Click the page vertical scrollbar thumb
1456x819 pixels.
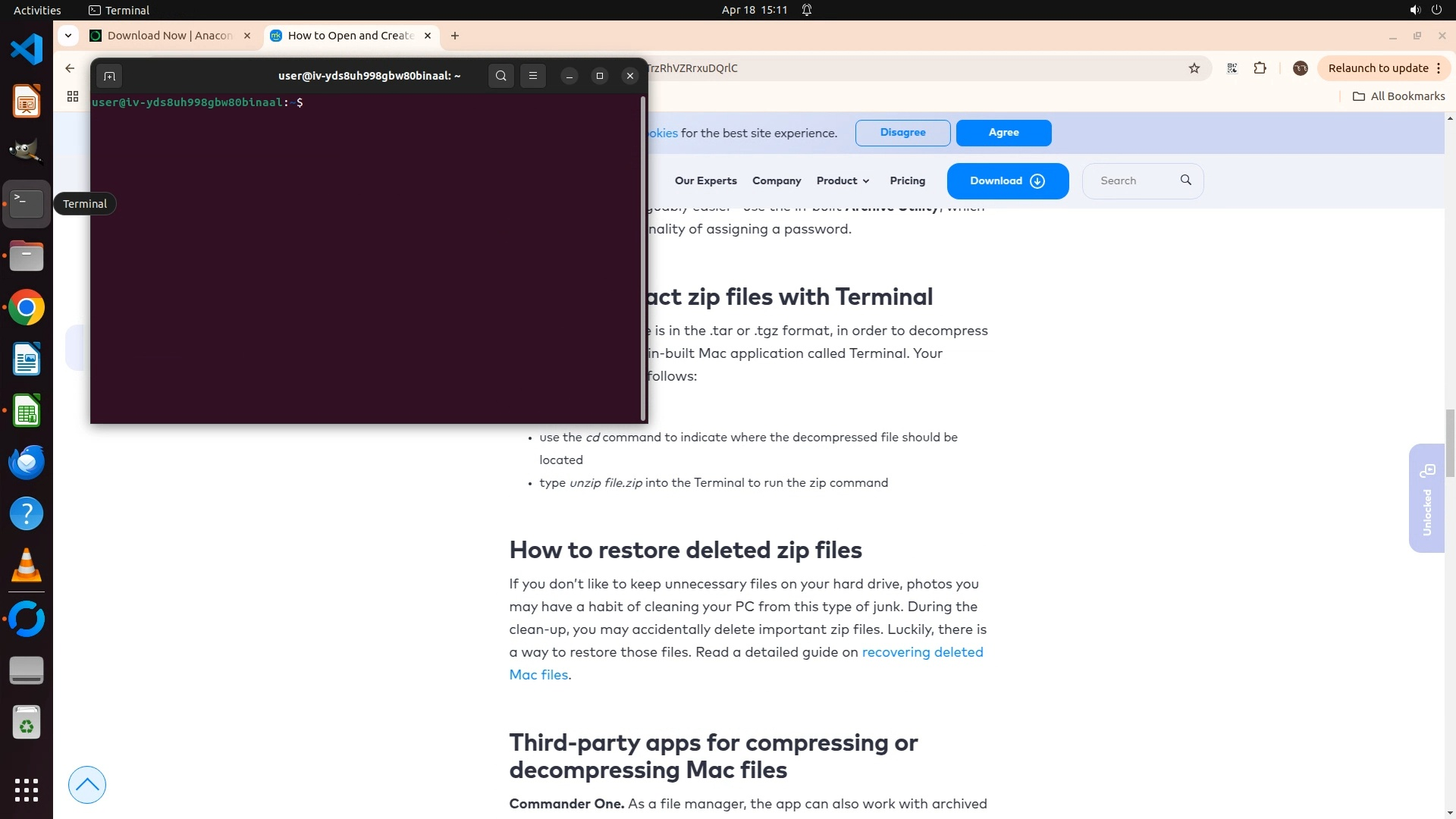click(x=1450, y=443)
